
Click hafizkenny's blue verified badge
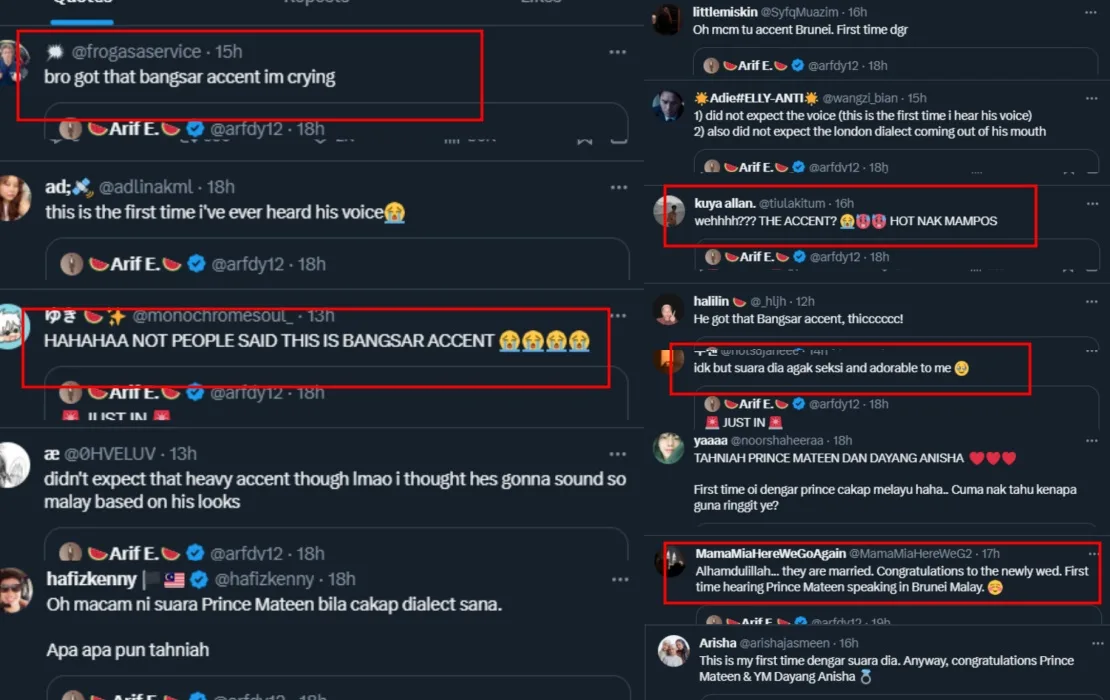pos(197,579)
